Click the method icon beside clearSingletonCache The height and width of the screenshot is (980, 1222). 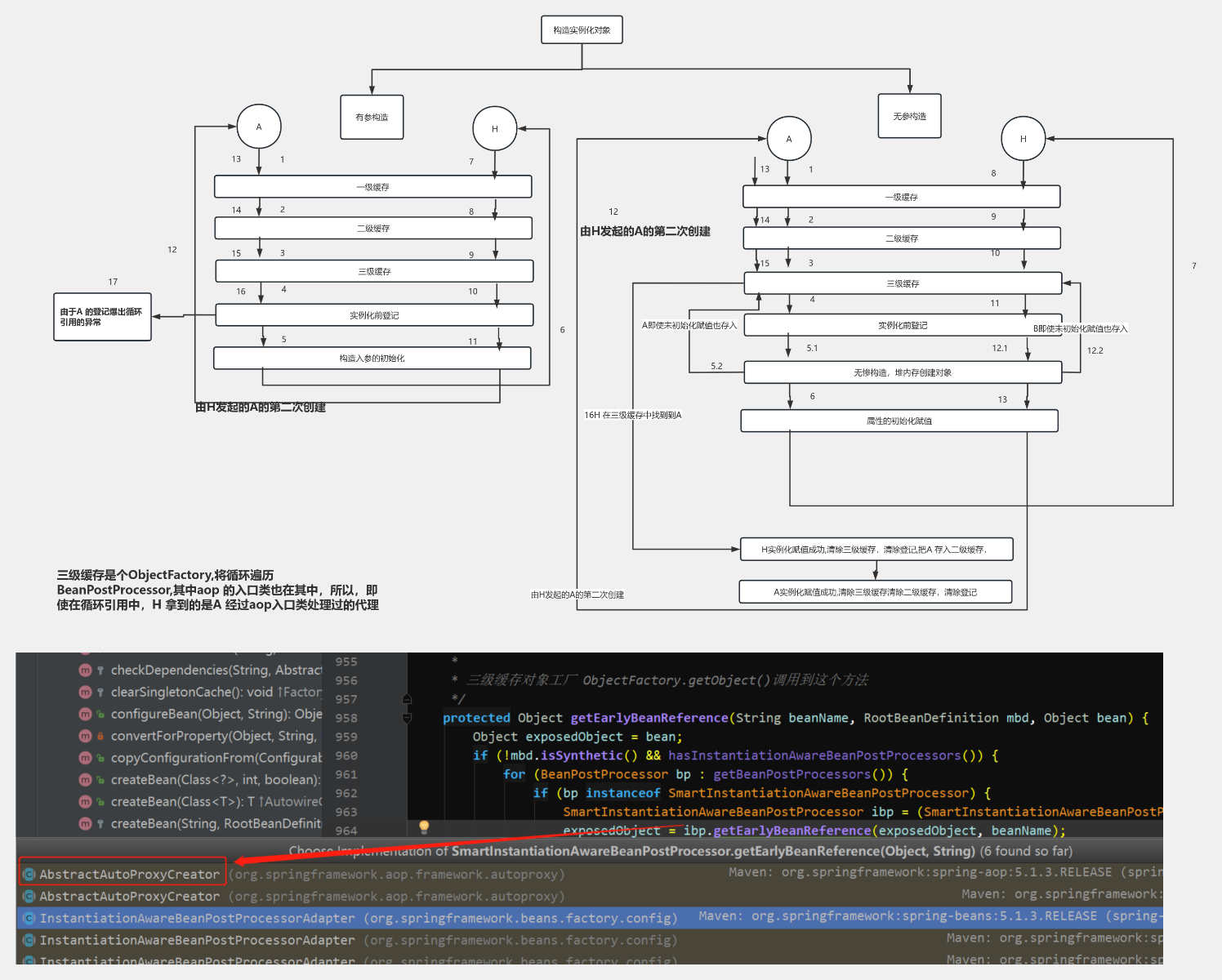tap(85, 693)
